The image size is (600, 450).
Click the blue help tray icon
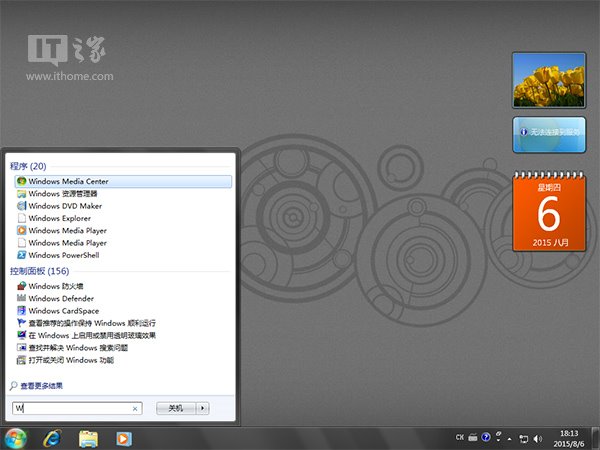click(x=486, y=438)
